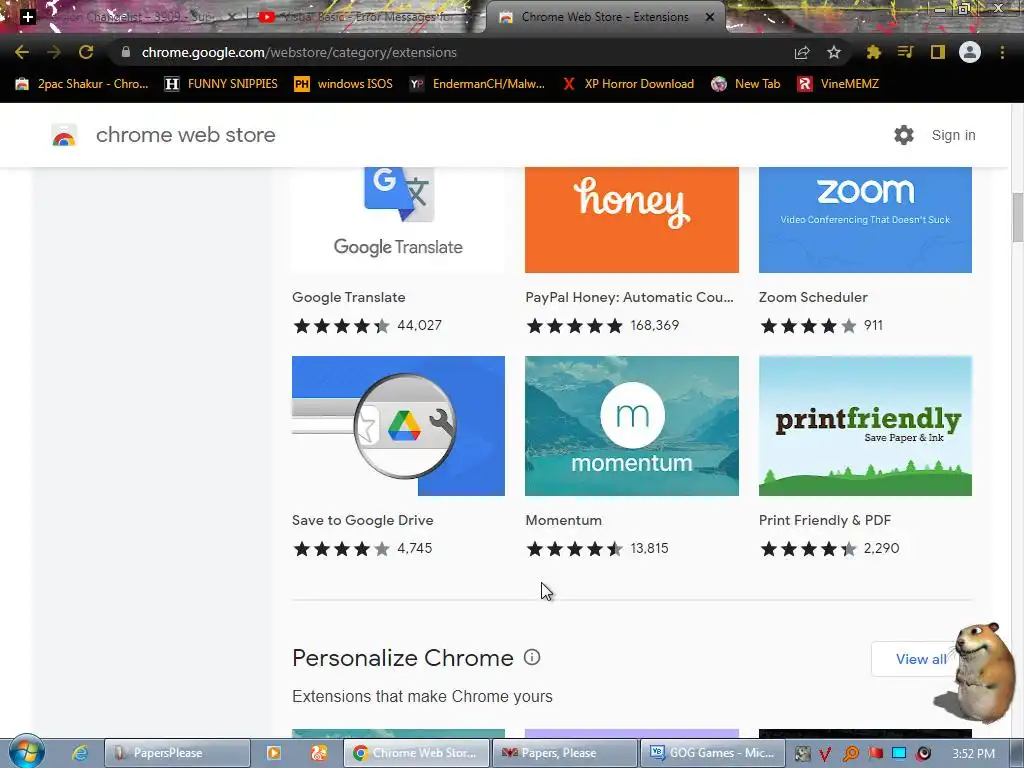Toggle the side panel icon

938,52
